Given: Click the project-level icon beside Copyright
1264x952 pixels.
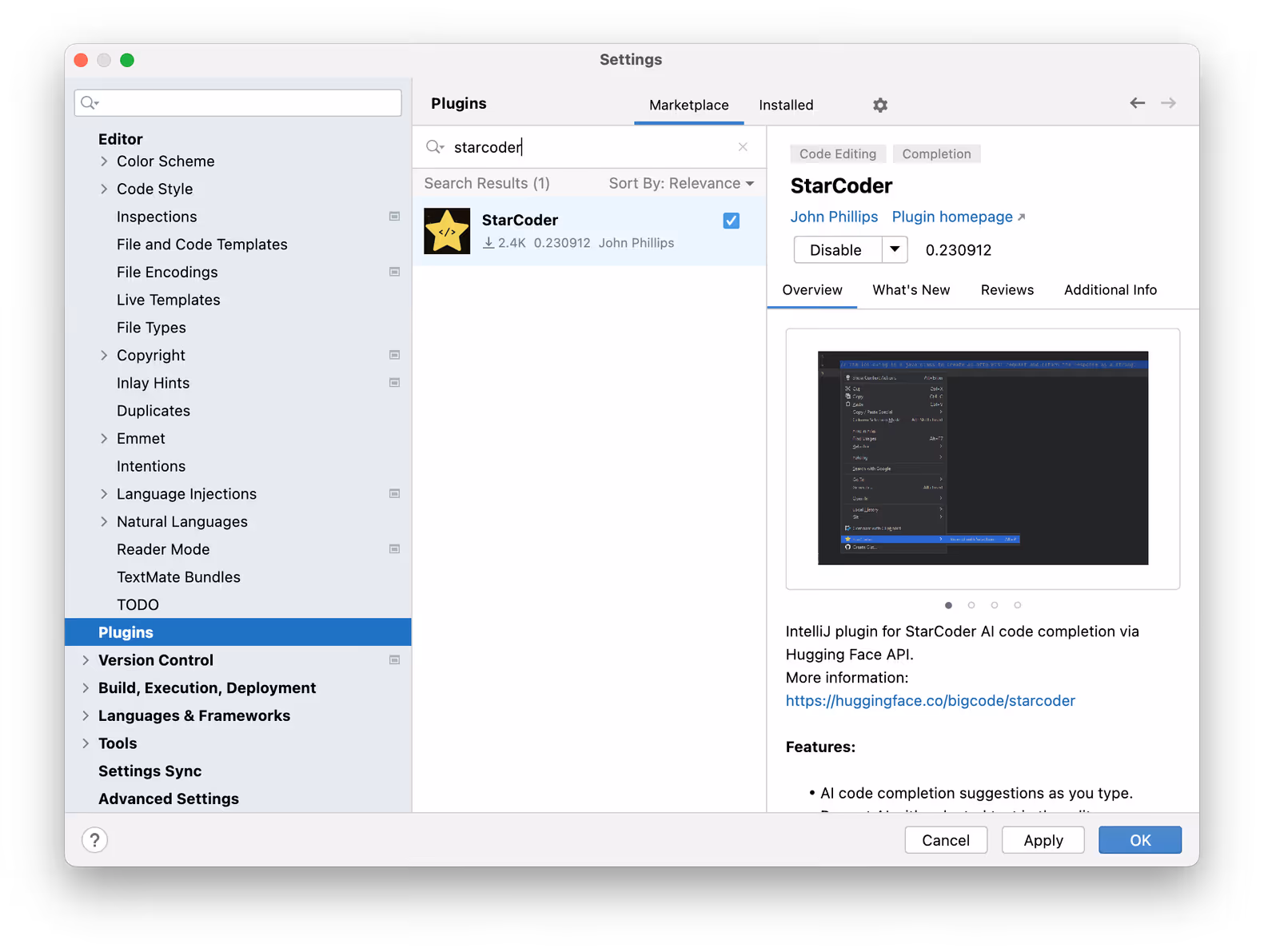Looking at the screenshot, I should click(394, 355).
